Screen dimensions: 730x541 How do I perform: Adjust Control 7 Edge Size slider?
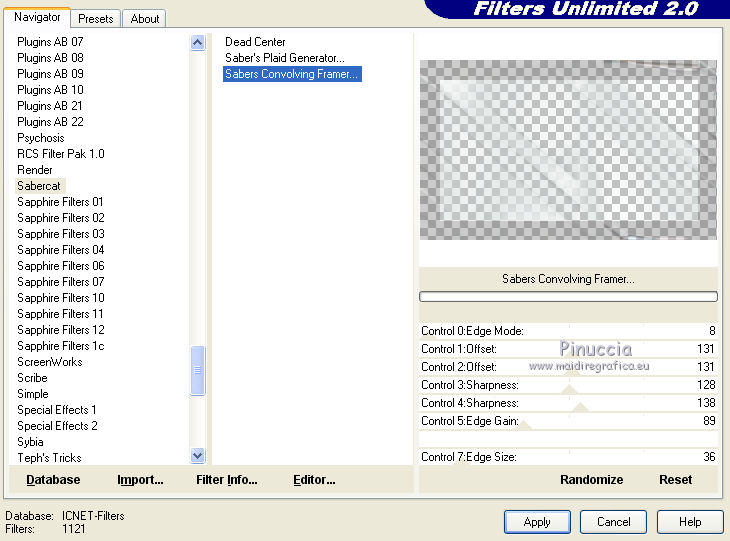(x=568, y=457)
